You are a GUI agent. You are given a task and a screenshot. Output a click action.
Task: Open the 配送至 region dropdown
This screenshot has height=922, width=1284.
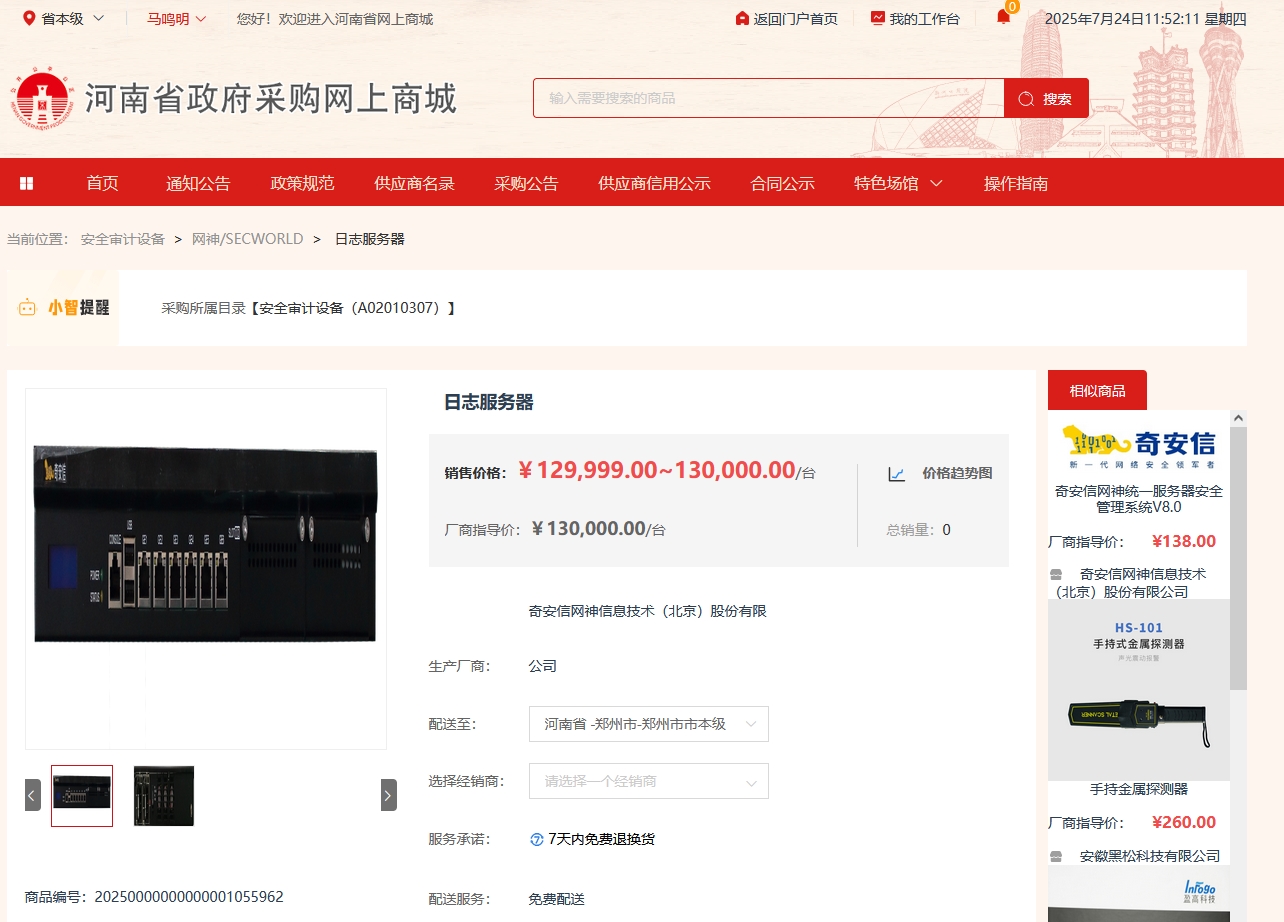click(x=649, y=724)
